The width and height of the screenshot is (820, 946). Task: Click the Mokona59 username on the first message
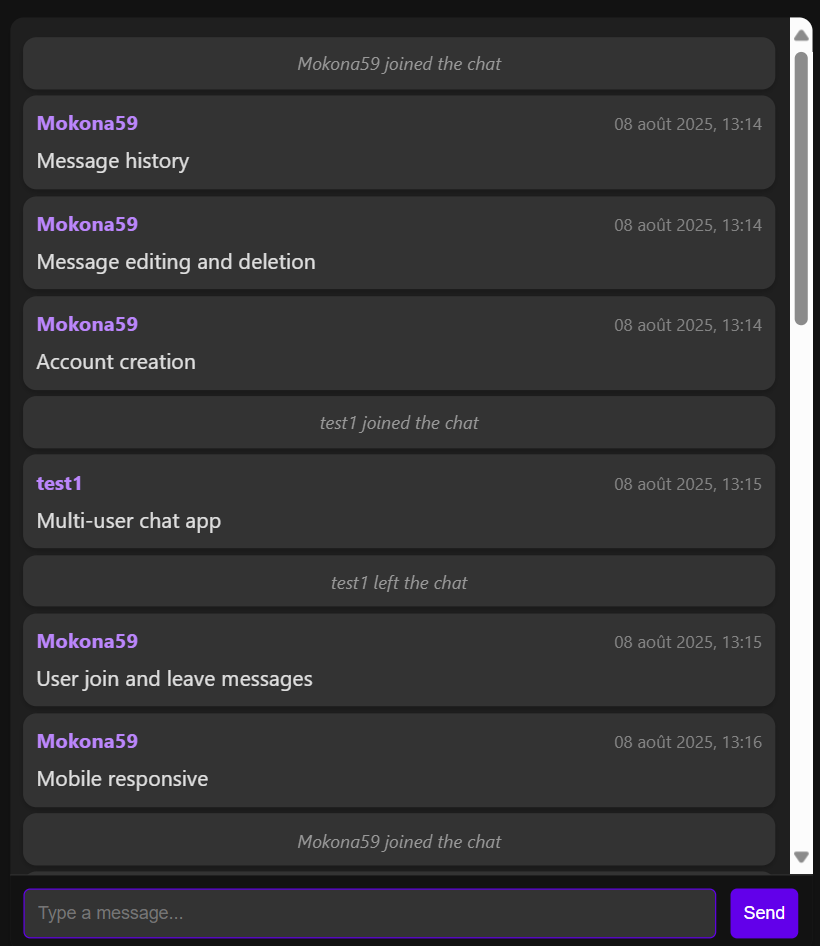(86, 123)
